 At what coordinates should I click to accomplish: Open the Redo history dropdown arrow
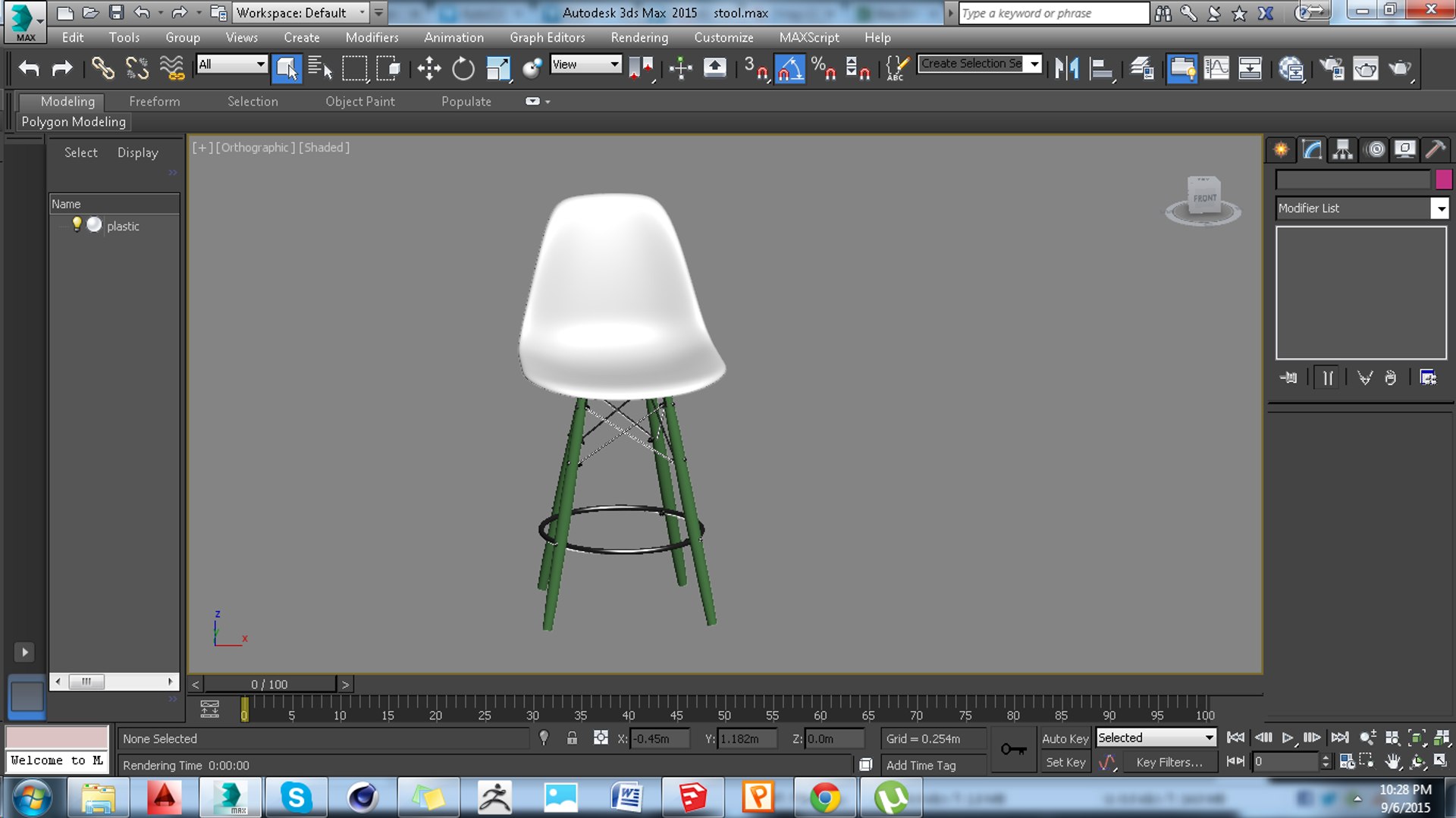click(199, 13)
